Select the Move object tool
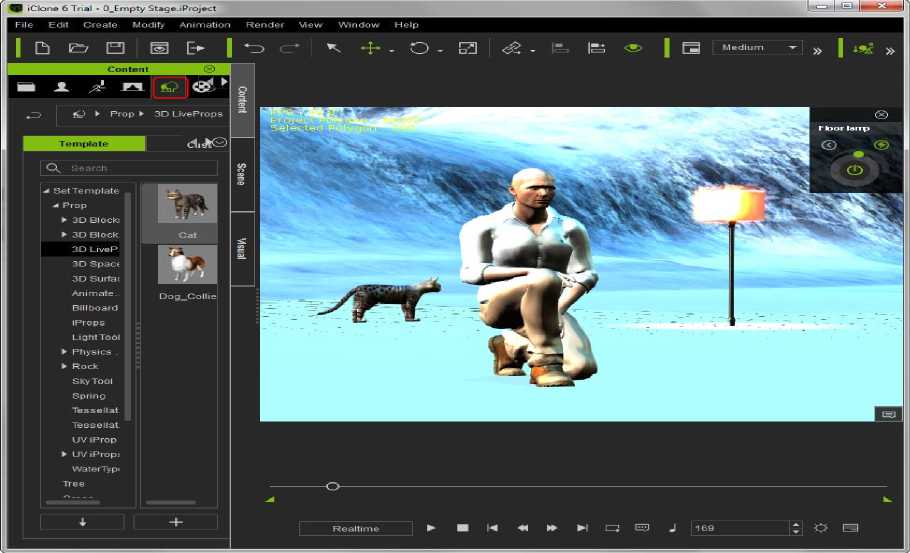This screenshot has height=553, width=910. click(x=370, y=48)
